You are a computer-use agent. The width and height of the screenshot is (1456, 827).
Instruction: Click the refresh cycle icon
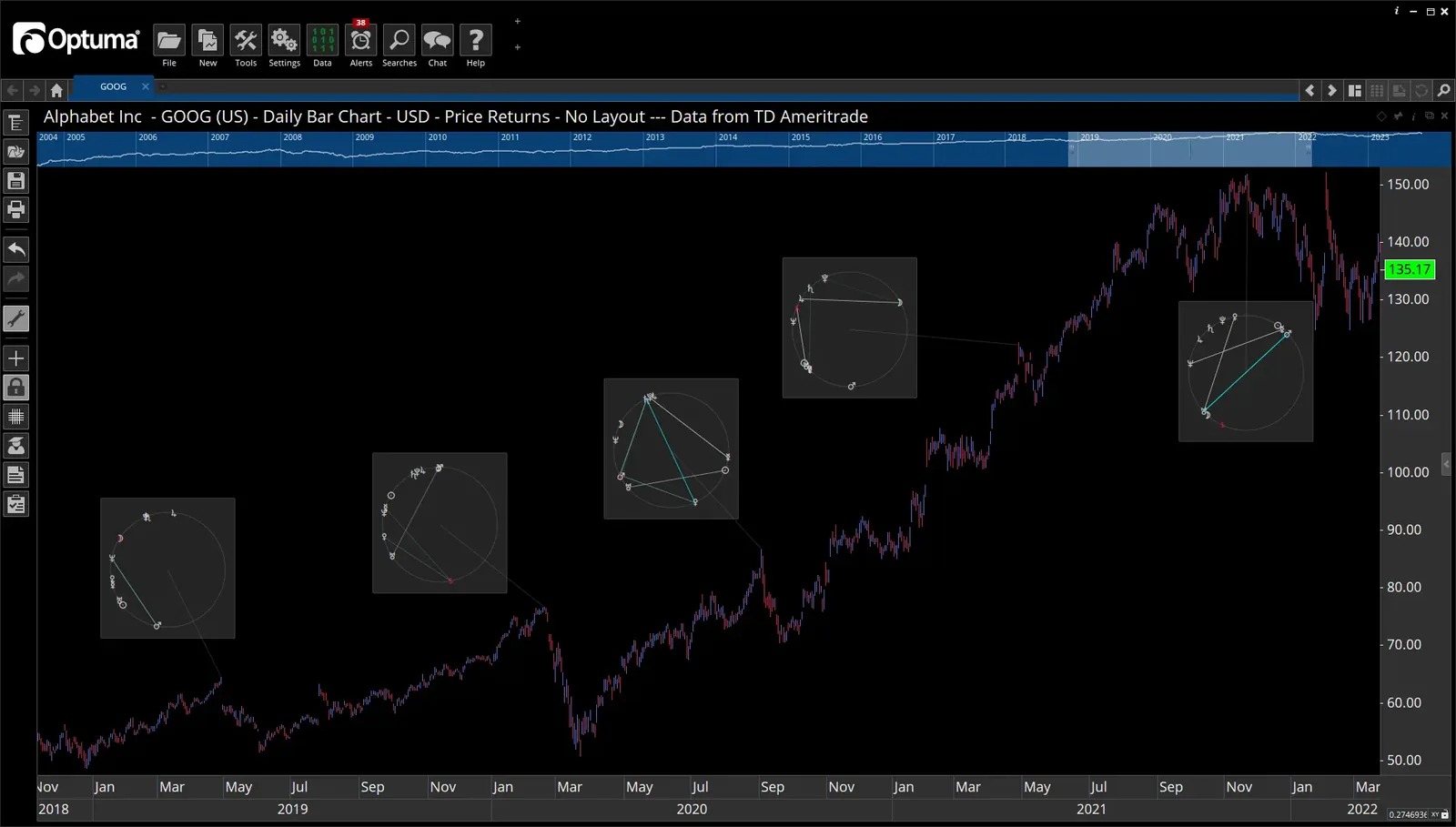tap(1421, 90)
